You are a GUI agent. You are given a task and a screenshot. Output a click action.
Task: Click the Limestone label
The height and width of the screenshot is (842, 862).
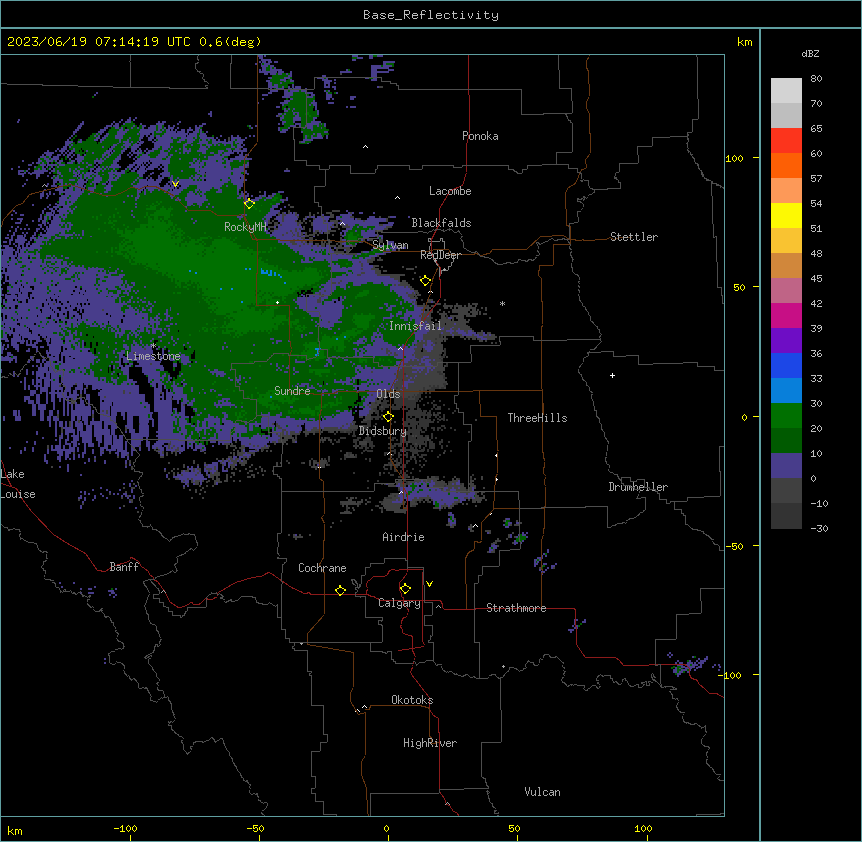(153, 356)
